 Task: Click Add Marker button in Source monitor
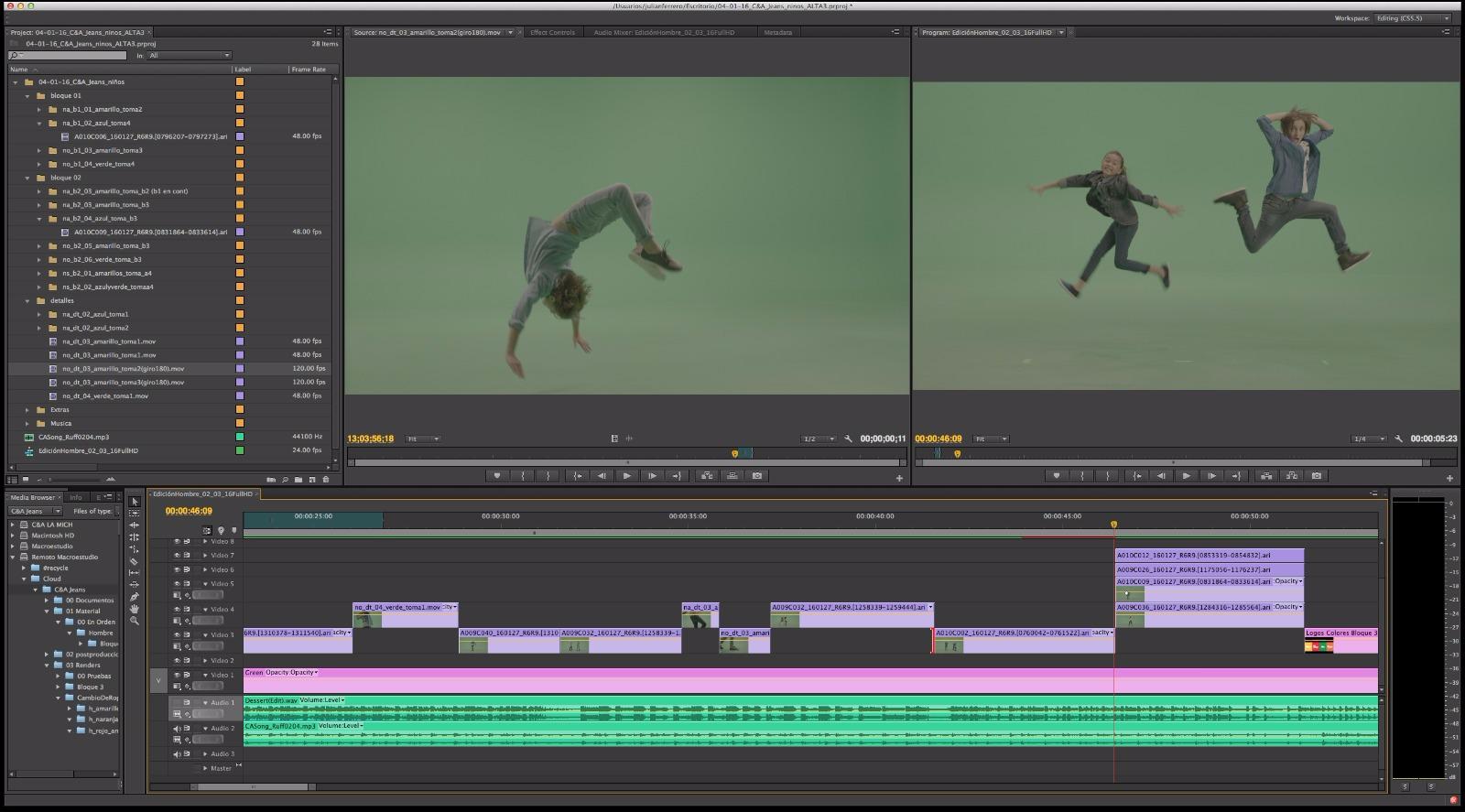coord(497,476)
